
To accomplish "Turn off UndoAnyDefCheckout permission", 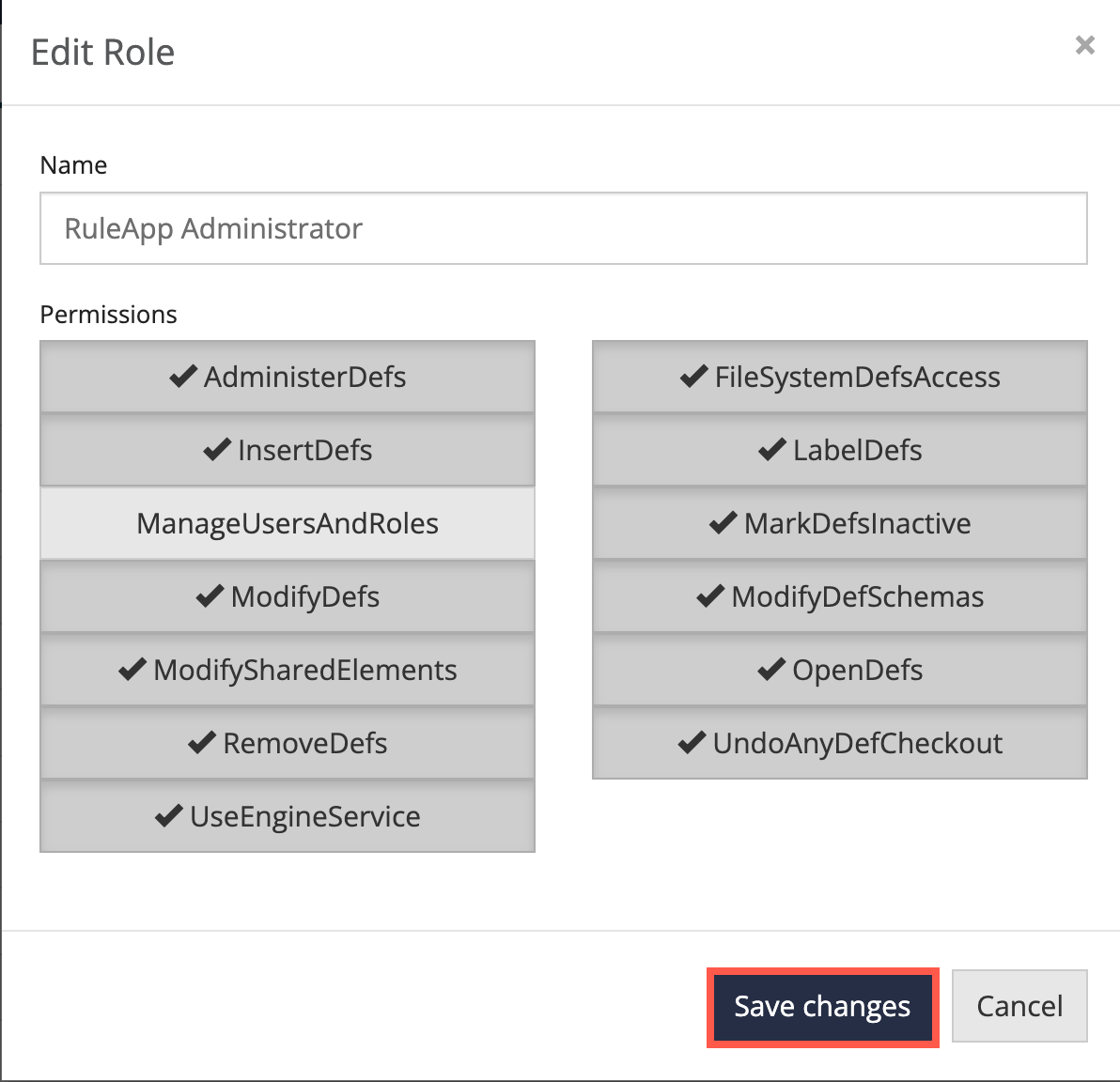I will [x=839, y=743].
